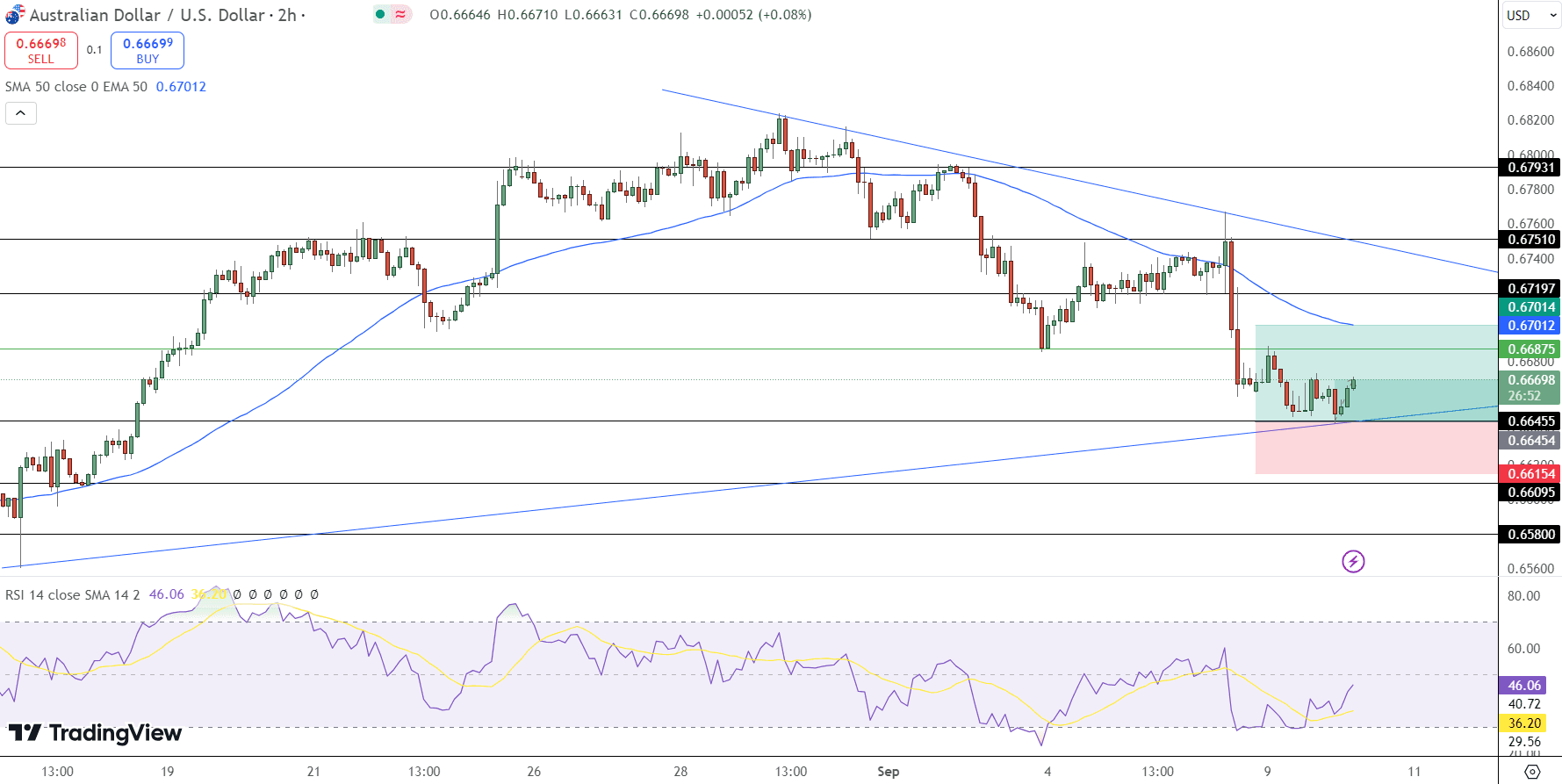Open chart settings gear icon
This screenshot has height=784, width=1562.
(x=1532, y=772)
